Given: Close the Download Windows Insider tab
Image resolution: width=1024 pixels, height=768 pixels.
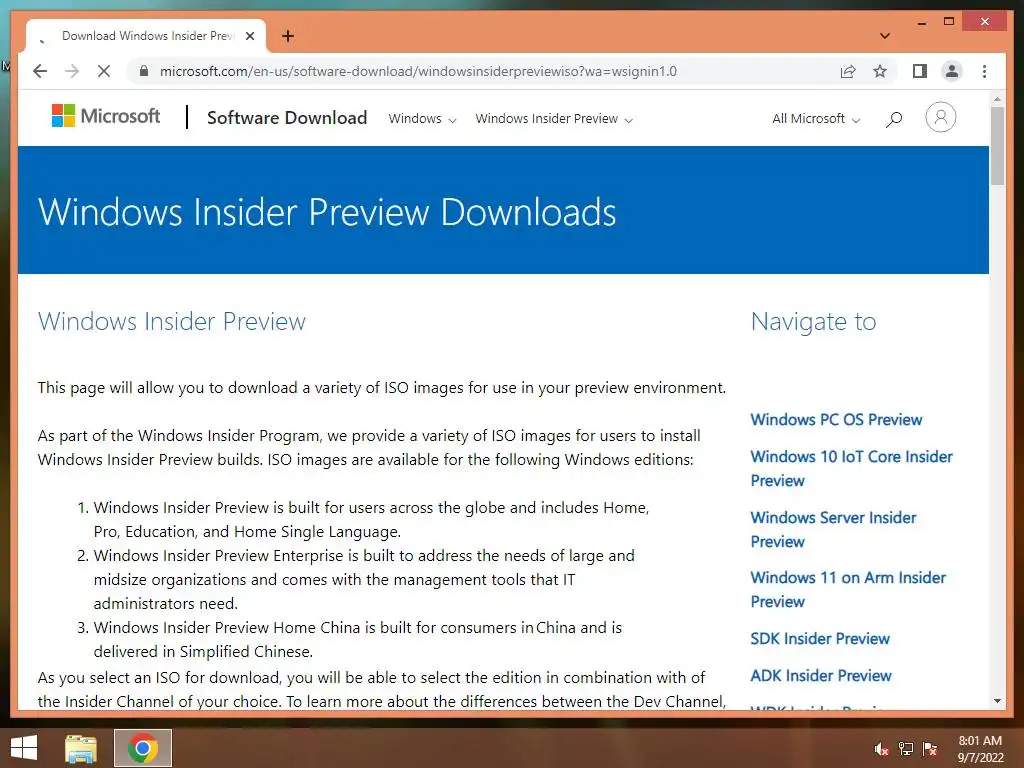Looking at the screenshot, I should click(x=250, y=36).
